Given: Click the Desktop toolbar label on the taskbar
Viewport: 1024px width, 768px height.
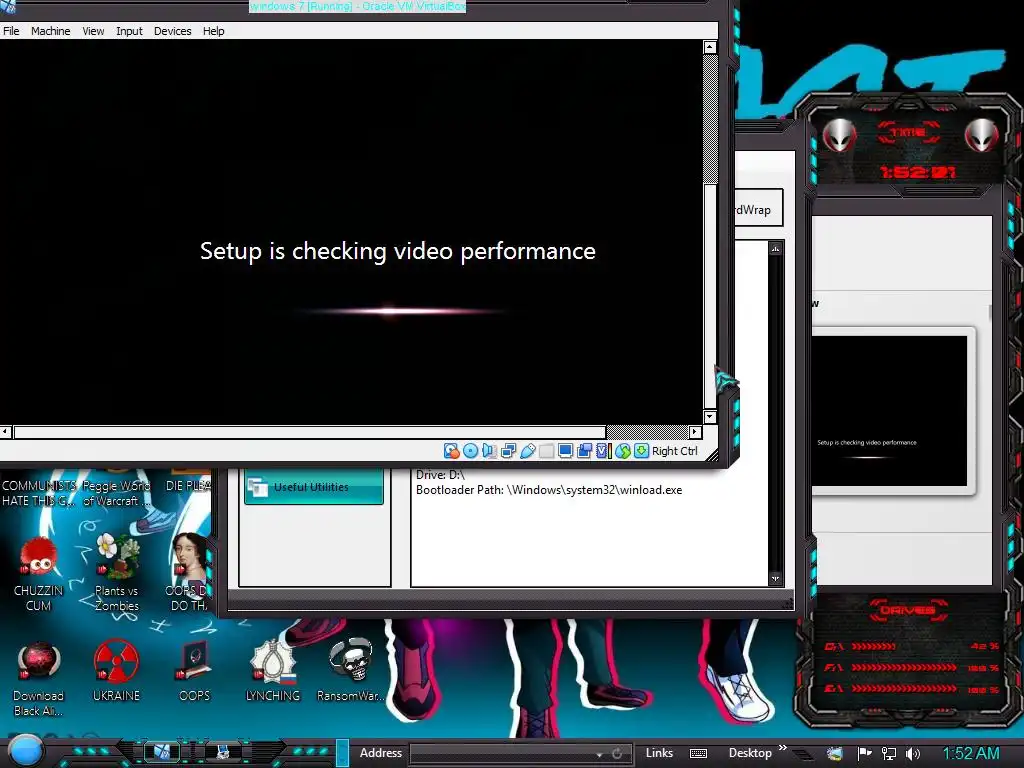Looking at the screenshot, I should pos(750,753).
